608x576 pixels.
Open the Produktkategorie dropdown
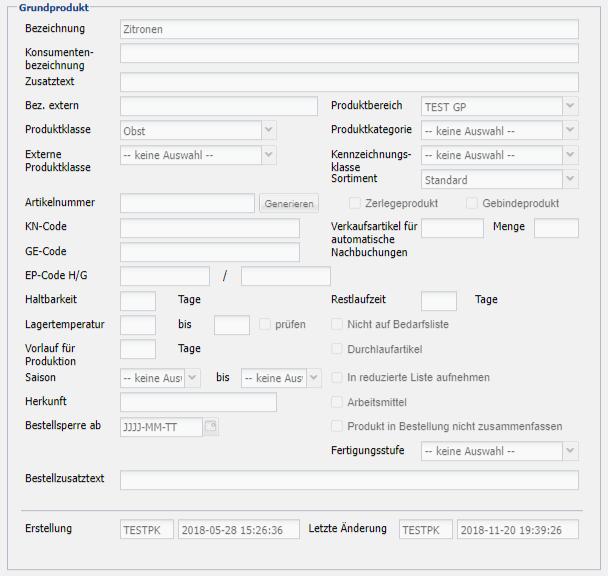click(499, 130)
